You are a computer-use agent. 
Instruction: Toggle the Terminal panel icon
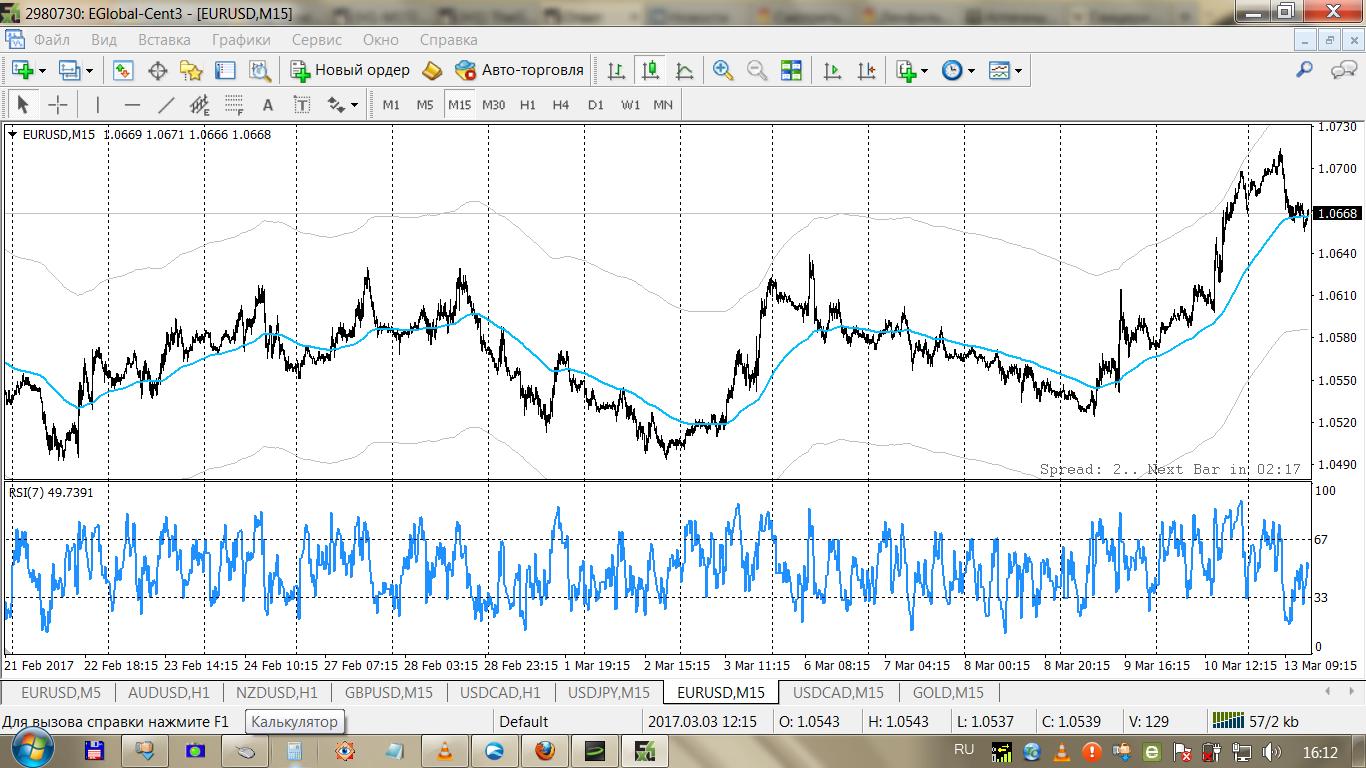[225, 70]
